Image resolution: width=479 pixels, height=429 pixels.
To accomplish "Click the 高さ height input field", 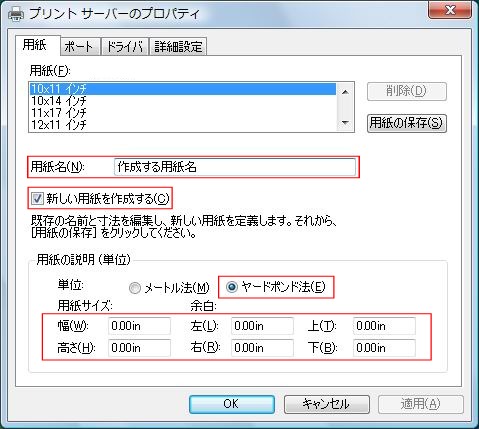I will pos(139,348).
